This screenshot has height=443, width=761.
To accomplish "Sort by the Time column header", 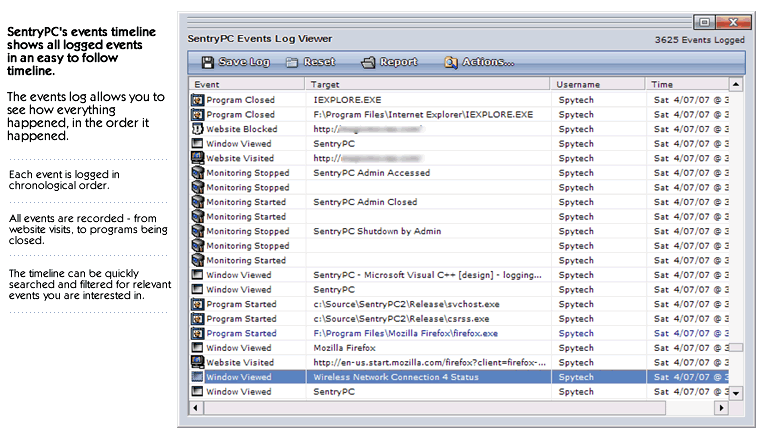I will point(687,84).
